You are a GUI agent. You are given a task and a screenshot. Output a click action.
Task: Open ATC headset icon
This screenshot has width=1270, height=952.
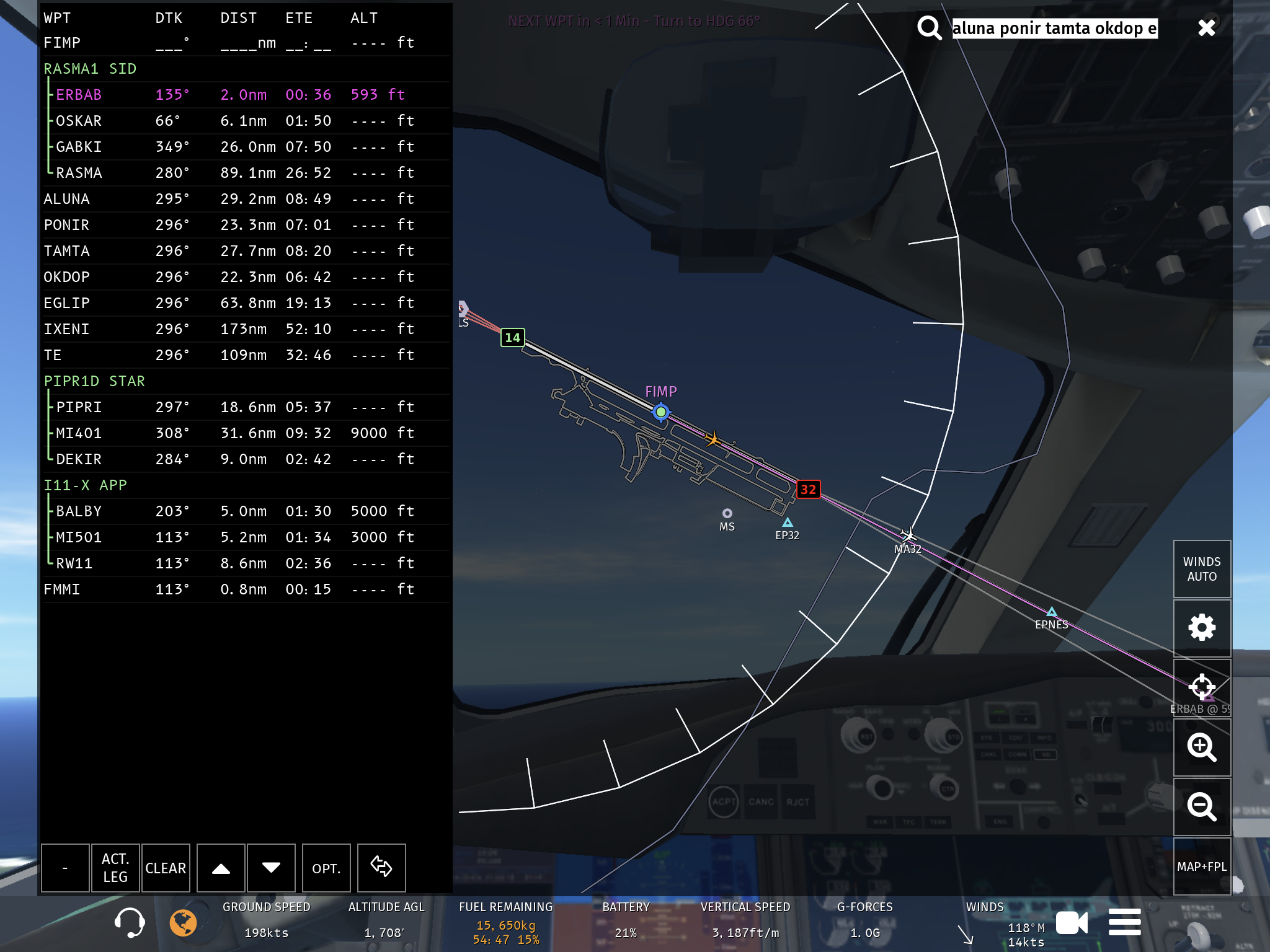point(130,923)
